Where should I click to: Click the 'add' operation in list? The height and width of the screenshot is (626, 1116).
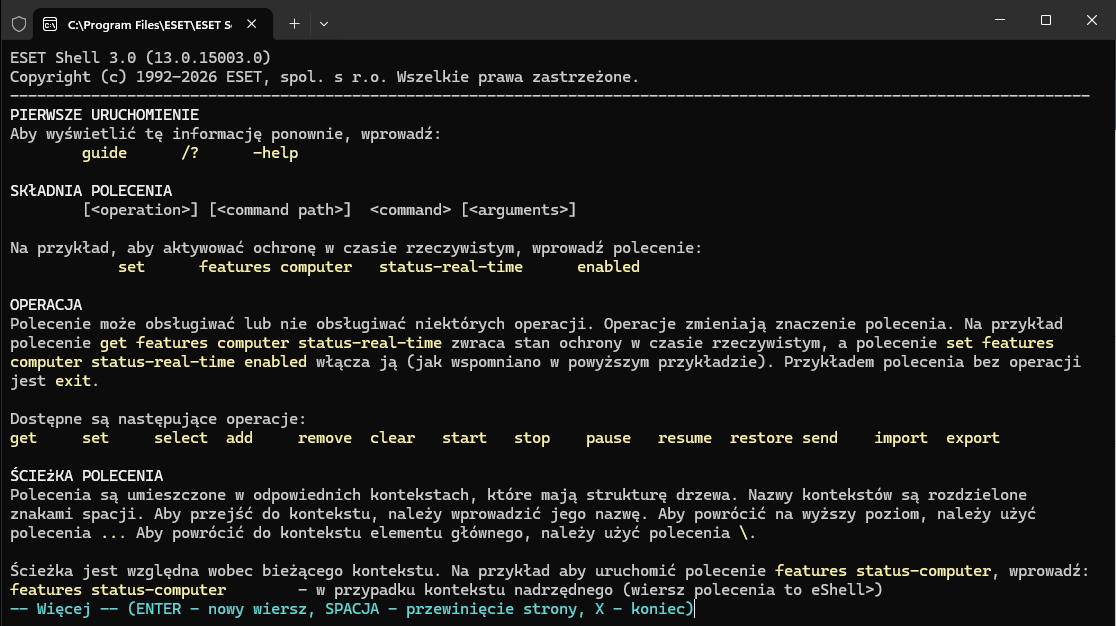[239, 438]
